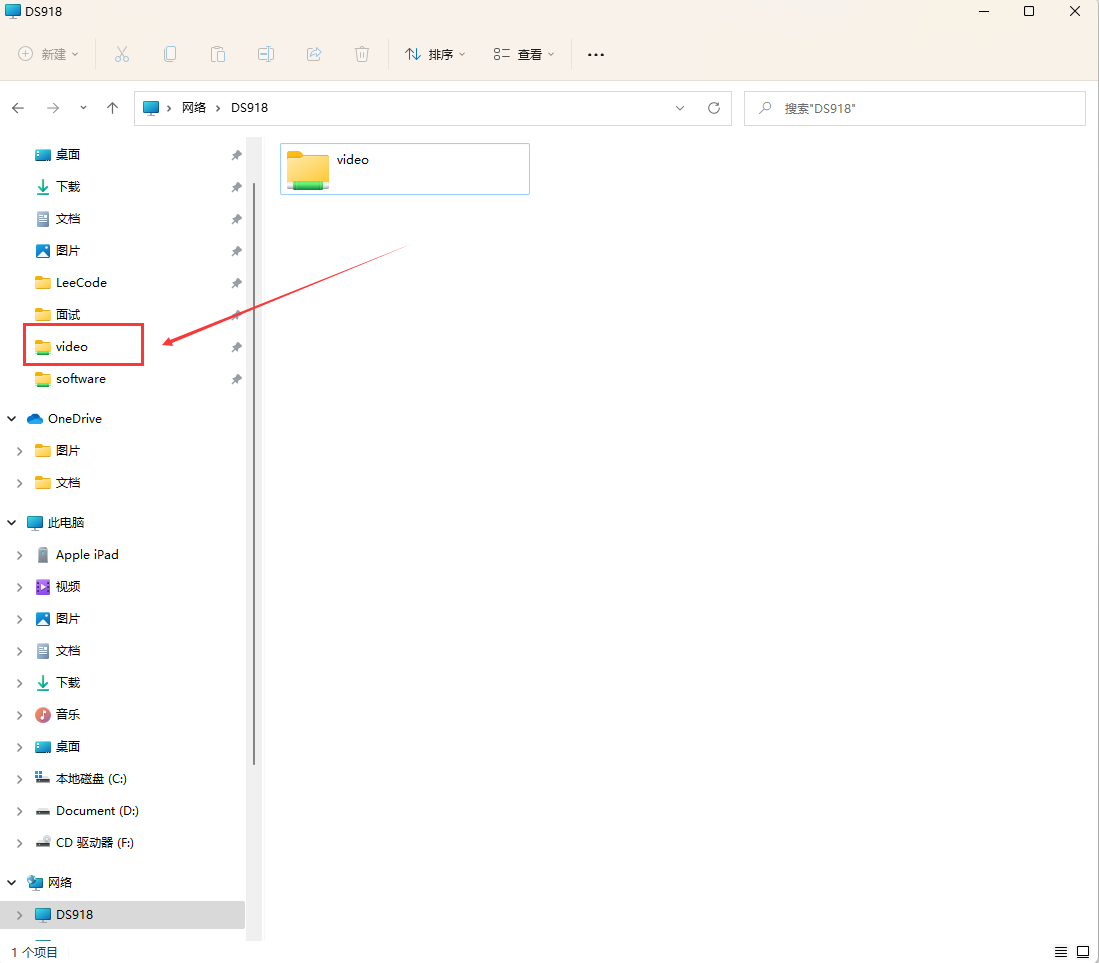Image resolution: width=1099 pixels, height=963 pixels.
Task: Click the DS918 title bar icon
Action: (x=13, y=11)
